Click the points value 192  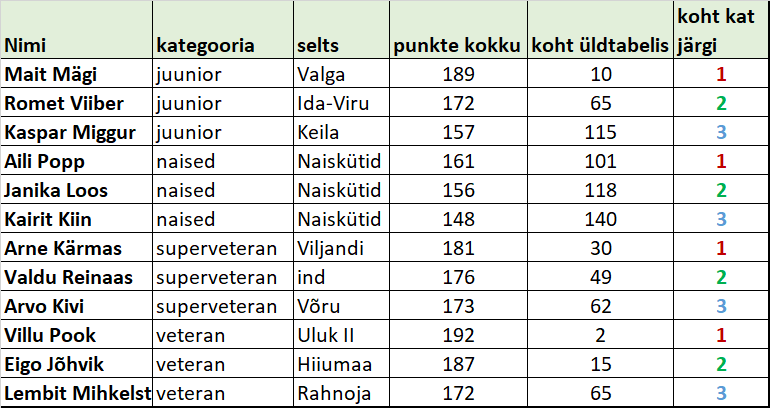pos(456,335)
